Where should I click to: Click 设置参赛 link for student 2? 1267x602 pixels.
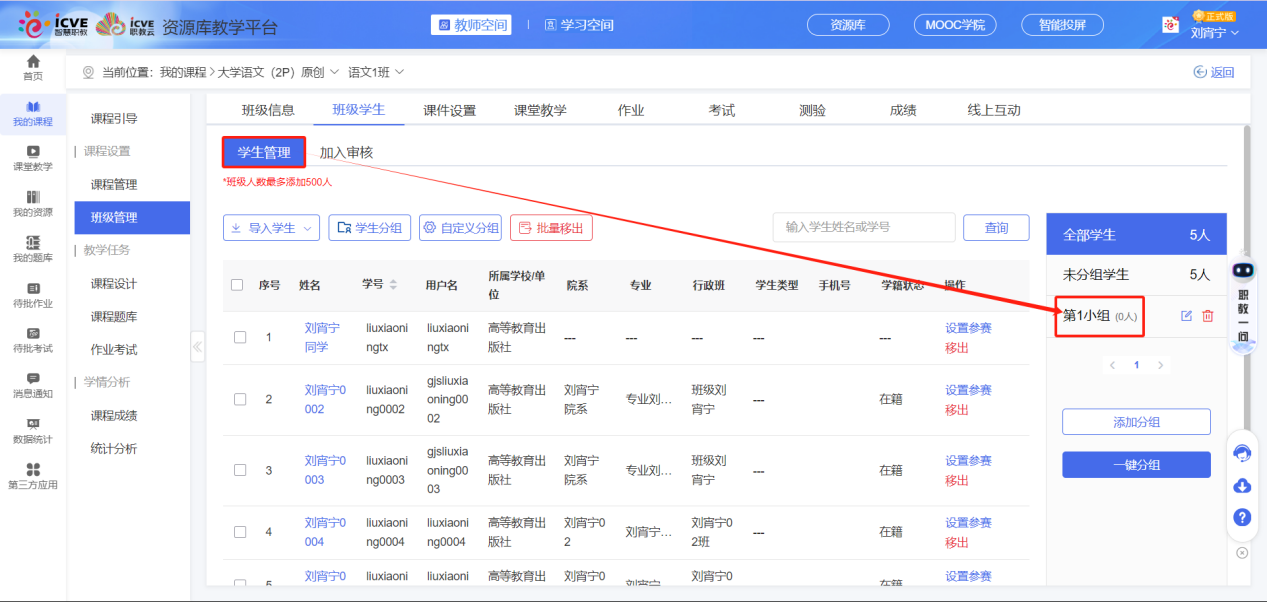click(x=968, y=390)
